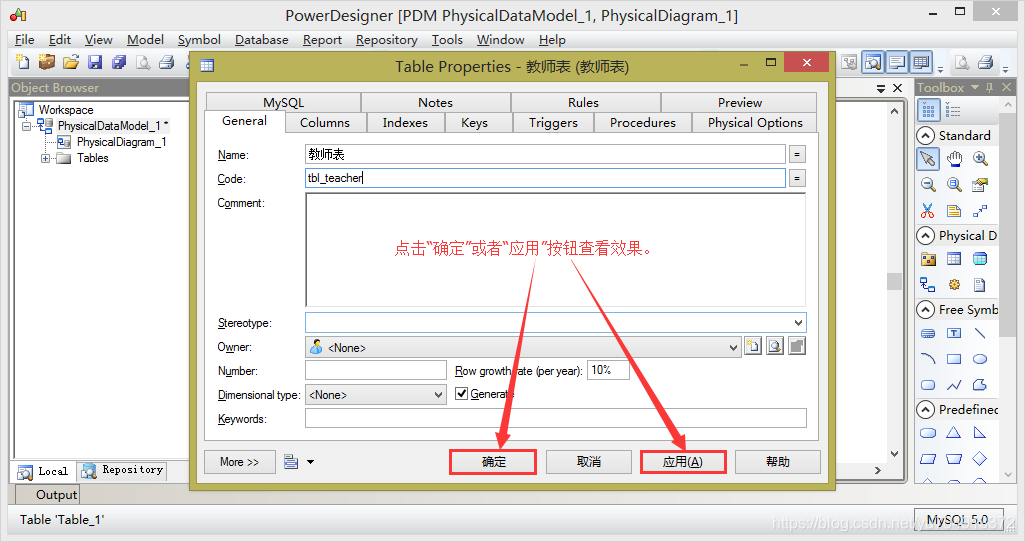Toggle the Generate checkbox
Screen dimensions: 1025x542
[462, 394]
